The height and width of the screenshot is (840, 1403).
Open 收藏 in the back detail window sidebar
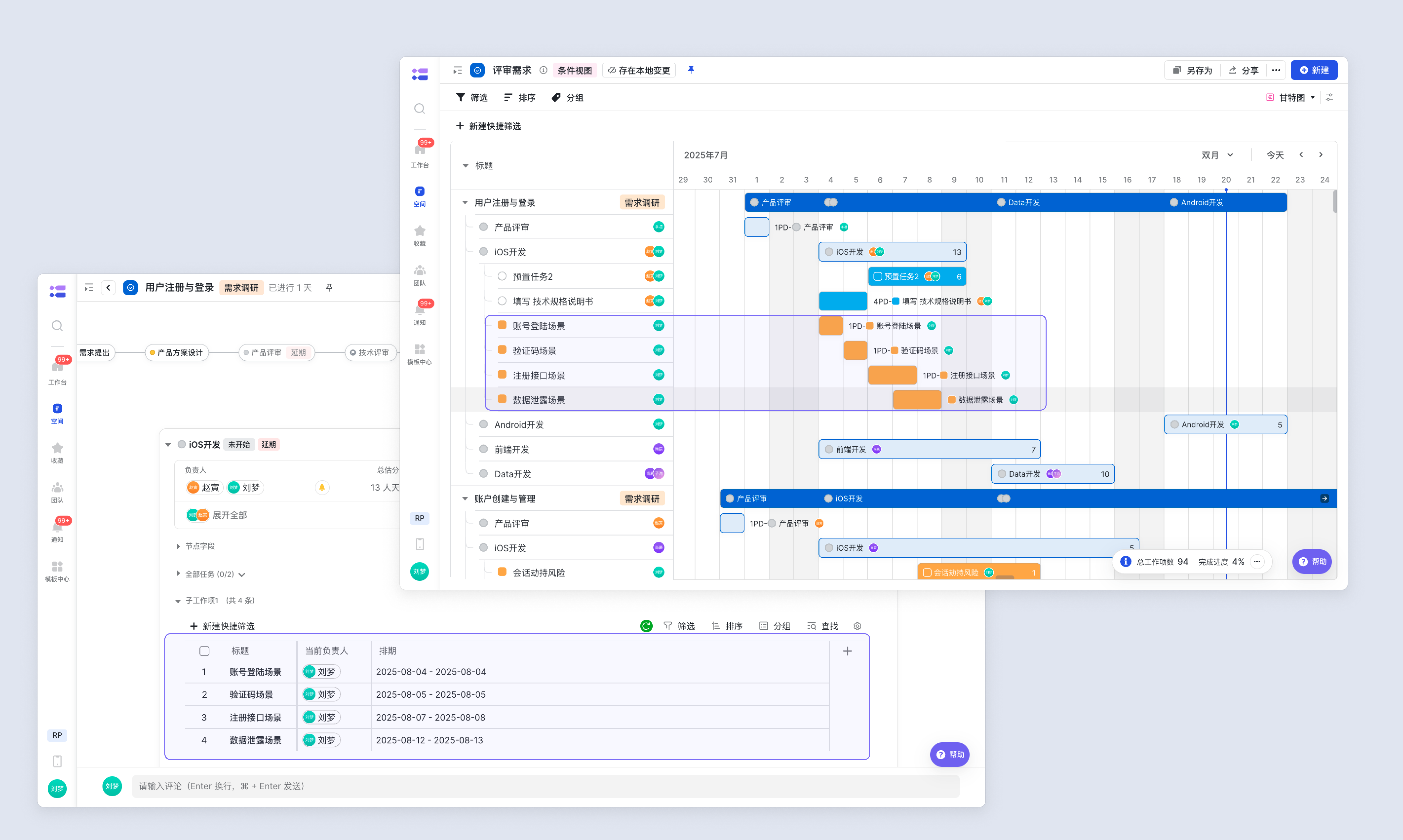[x=57, y=453]
